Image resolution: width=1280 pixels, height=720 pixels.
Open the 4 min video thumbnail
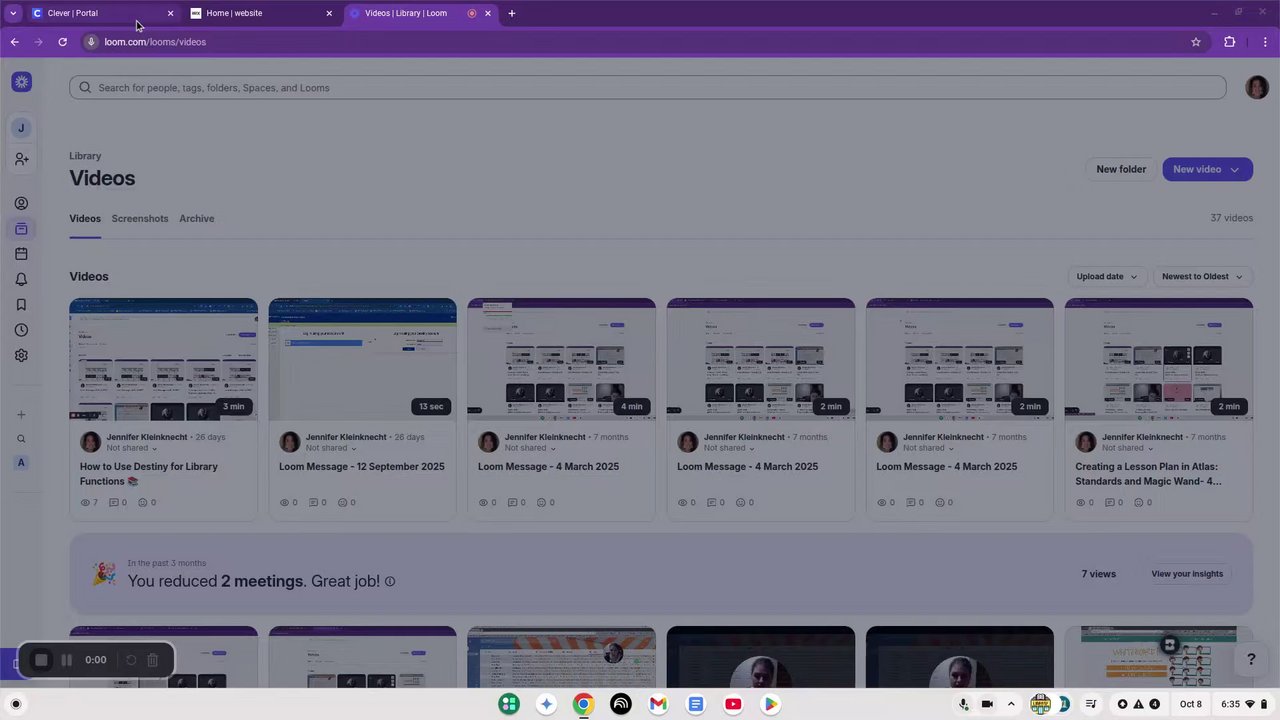[x=561, y=359]
